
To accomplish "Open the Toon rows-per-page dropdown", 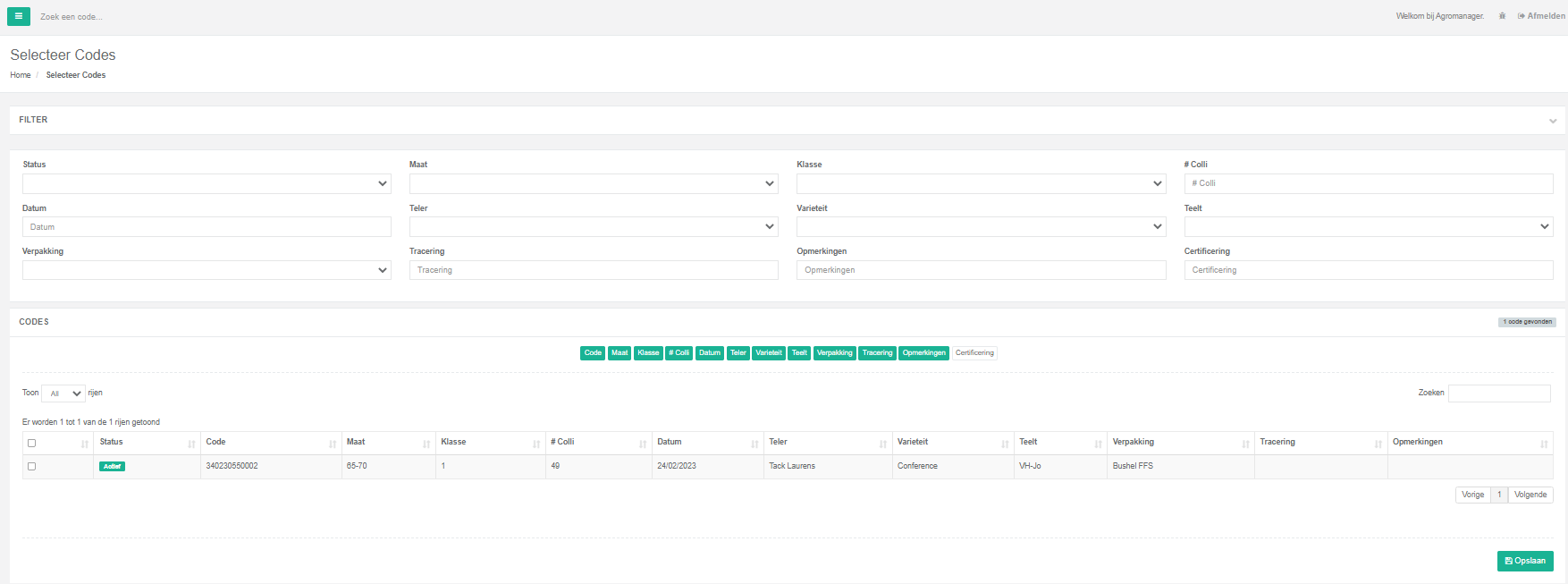I will pos(63,394).
